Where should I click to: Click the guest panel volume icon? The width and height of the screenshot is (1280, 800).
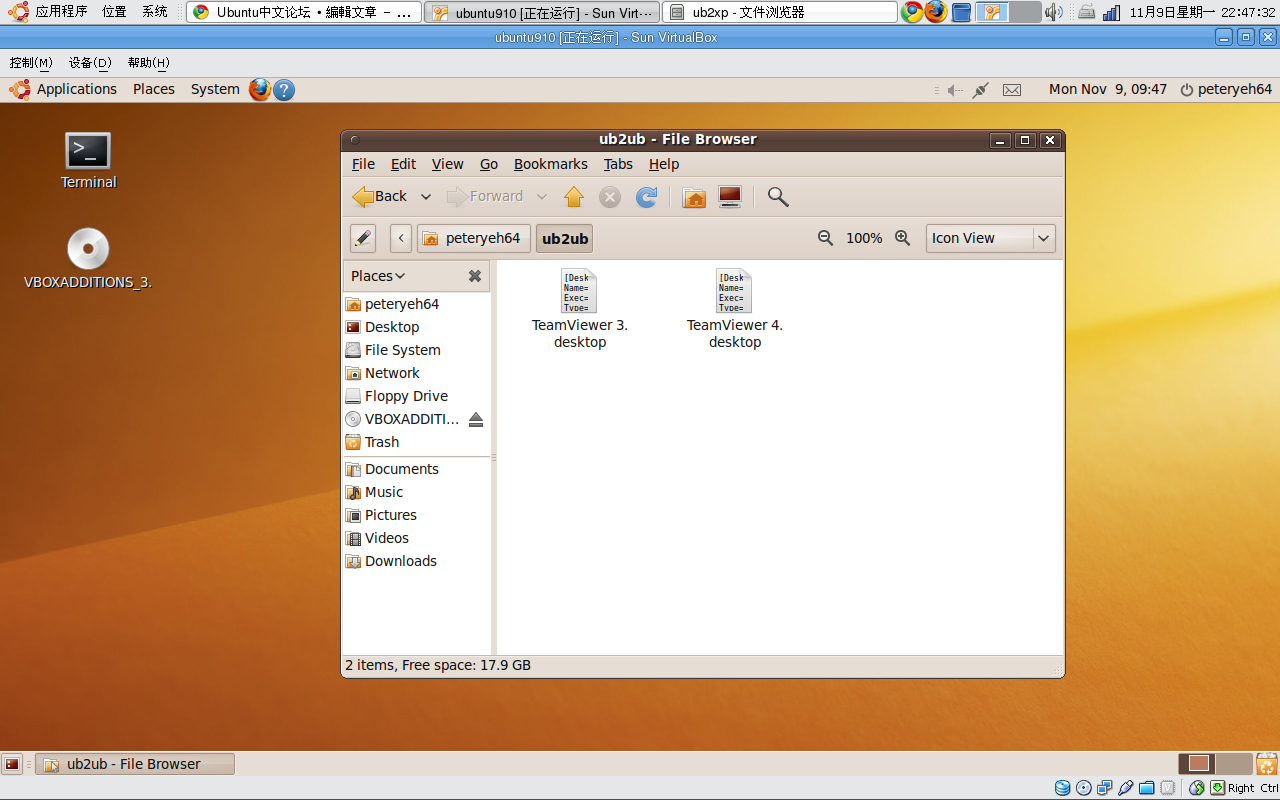pyautogui.click(x=955, y=90)
